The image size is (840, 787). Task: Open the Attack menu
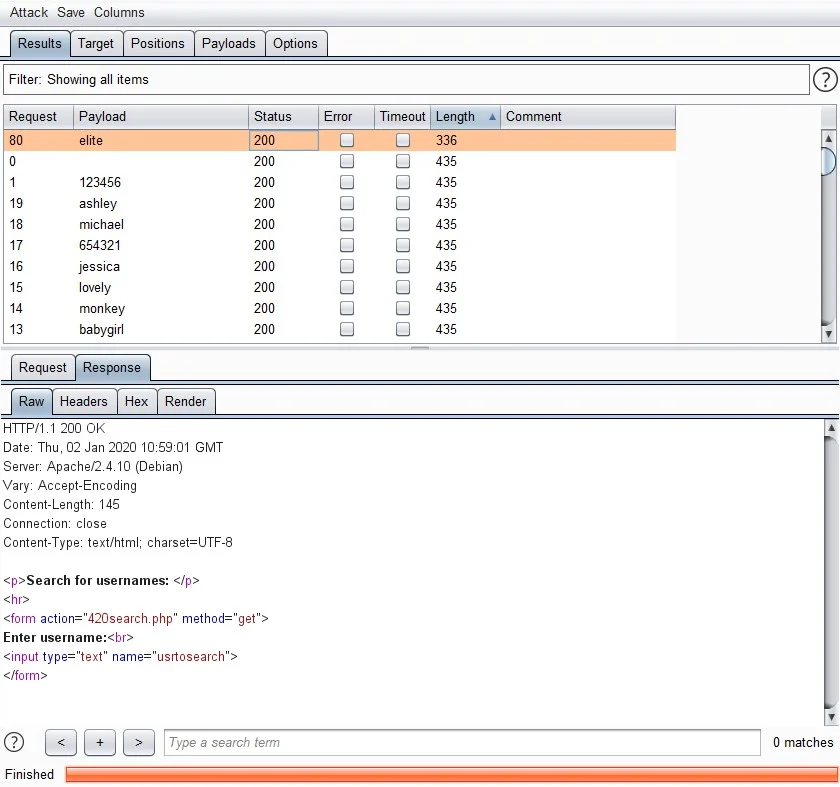click(29, 13)
